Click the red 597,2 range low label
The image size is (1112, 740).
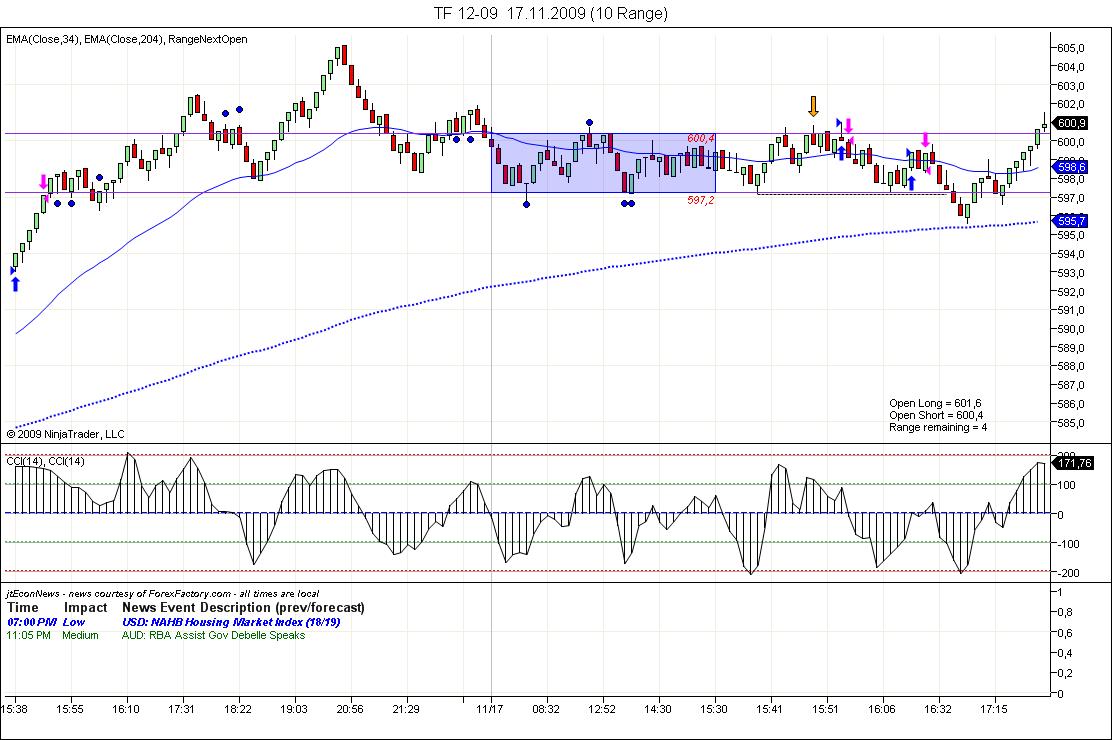click(700, 200)
